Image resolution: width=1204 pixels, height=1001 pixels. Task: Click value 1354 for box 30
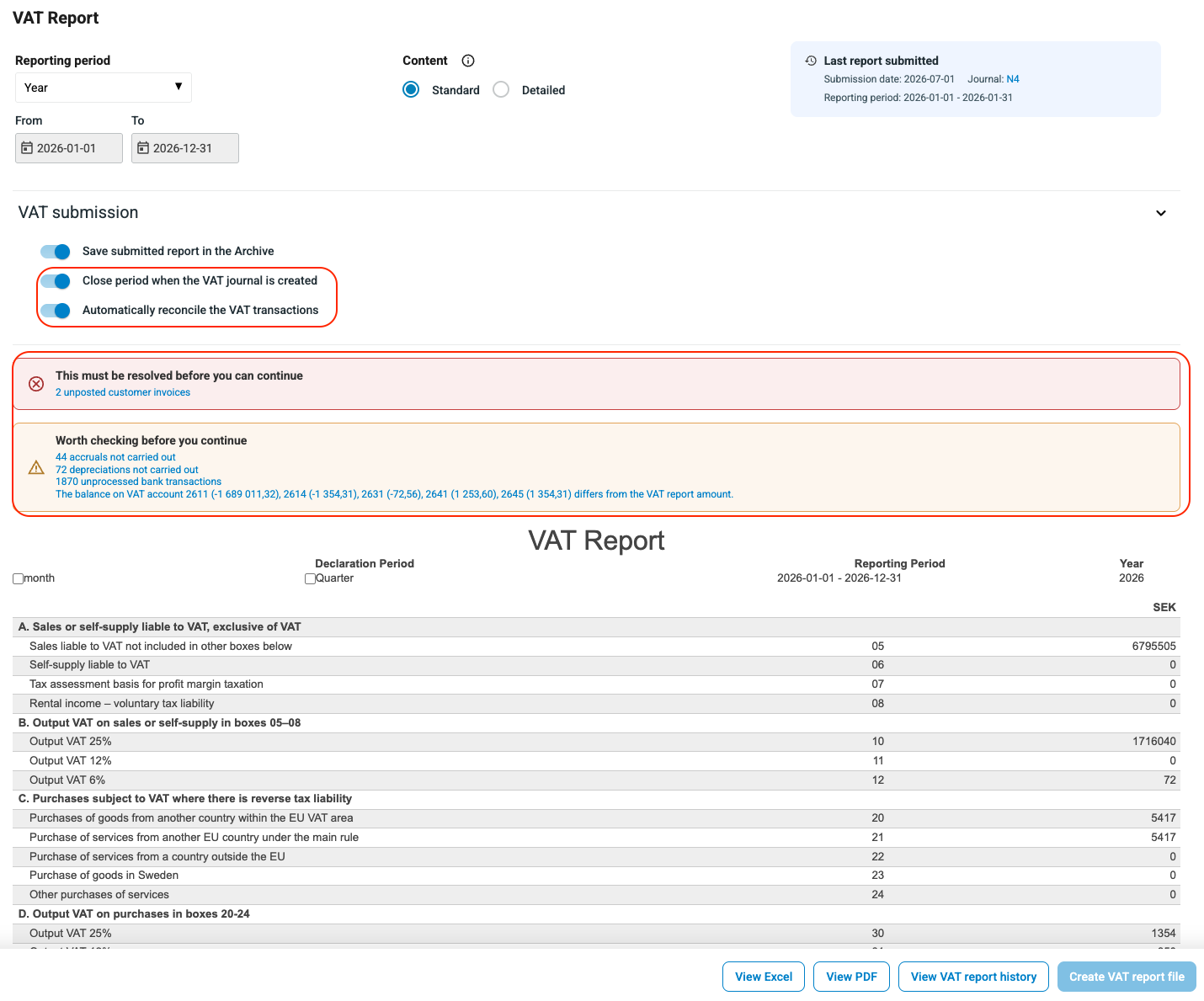pos(1164,934)
